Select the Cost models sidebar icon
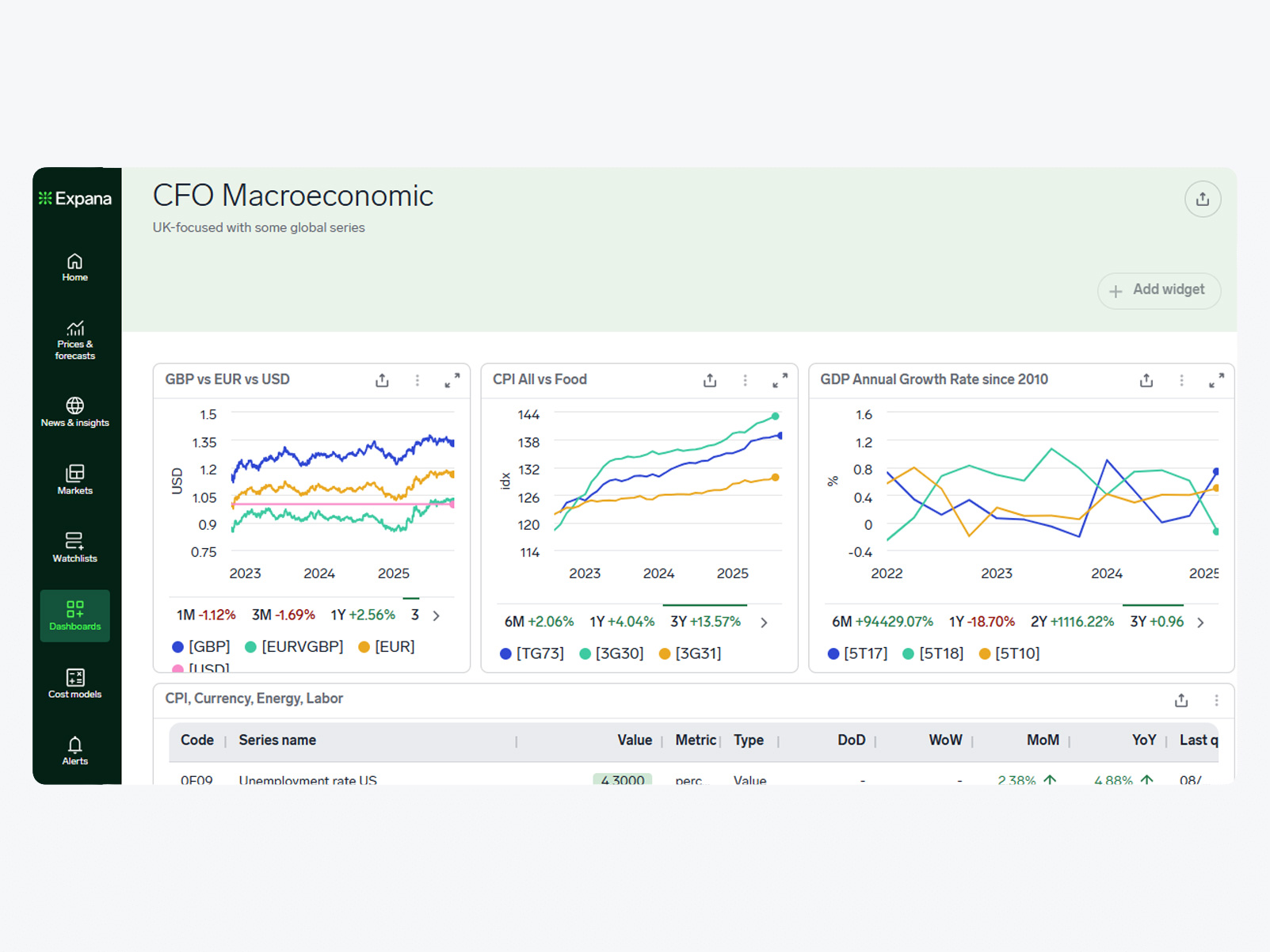The width and height of the screenshot is (1270, 952). pyautogui.click(x=74, y=683)
